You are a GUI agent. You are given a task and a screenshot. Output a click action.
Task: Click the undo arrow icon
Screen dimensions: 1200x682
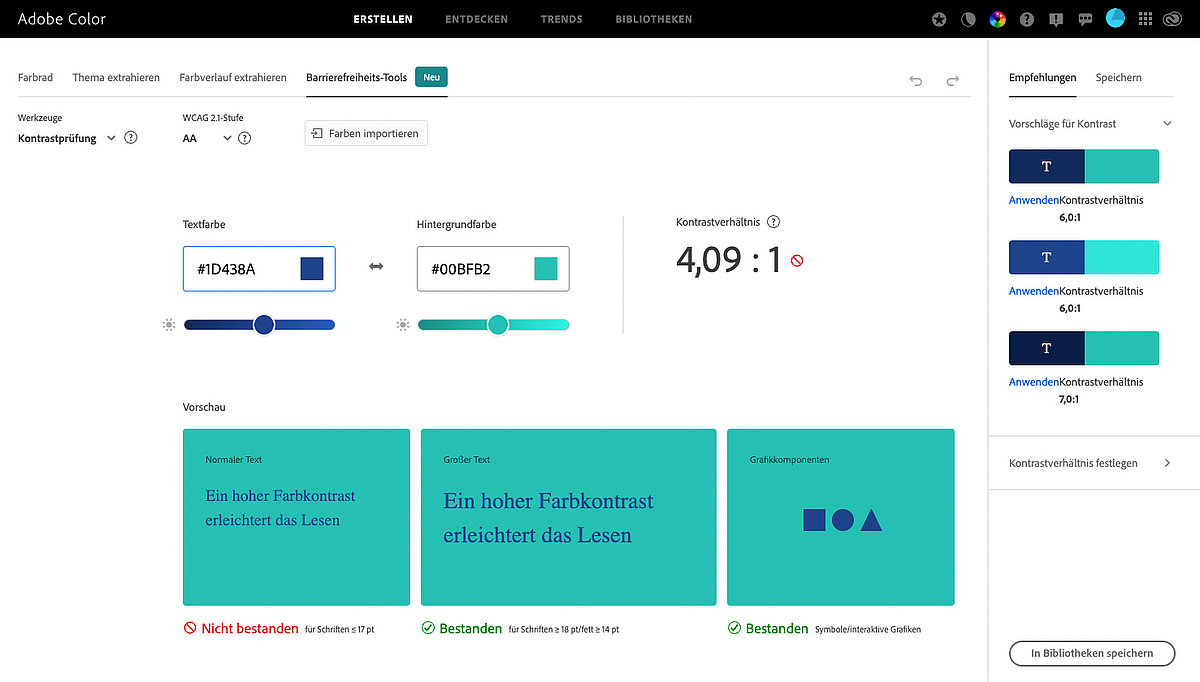pos(915,81)
